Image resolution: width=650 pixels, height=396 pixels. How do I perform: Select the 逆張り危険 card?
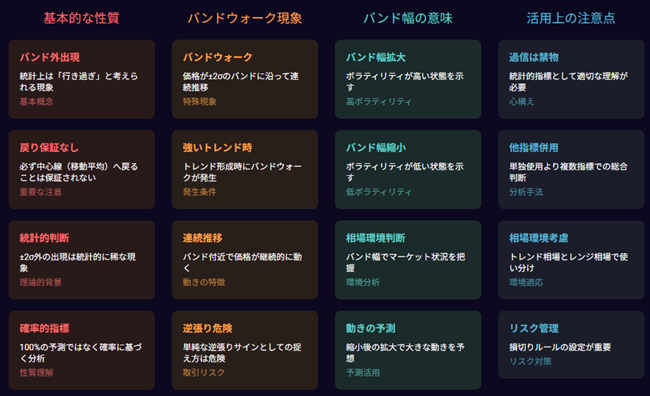(x=245, y=350)
